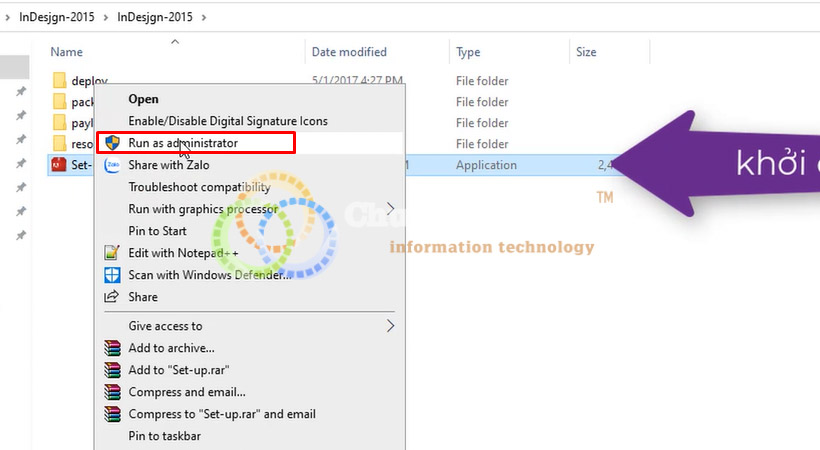Click File folder type in deploy row
This screenshot has height=450, width=820.
tap(482, 81)
